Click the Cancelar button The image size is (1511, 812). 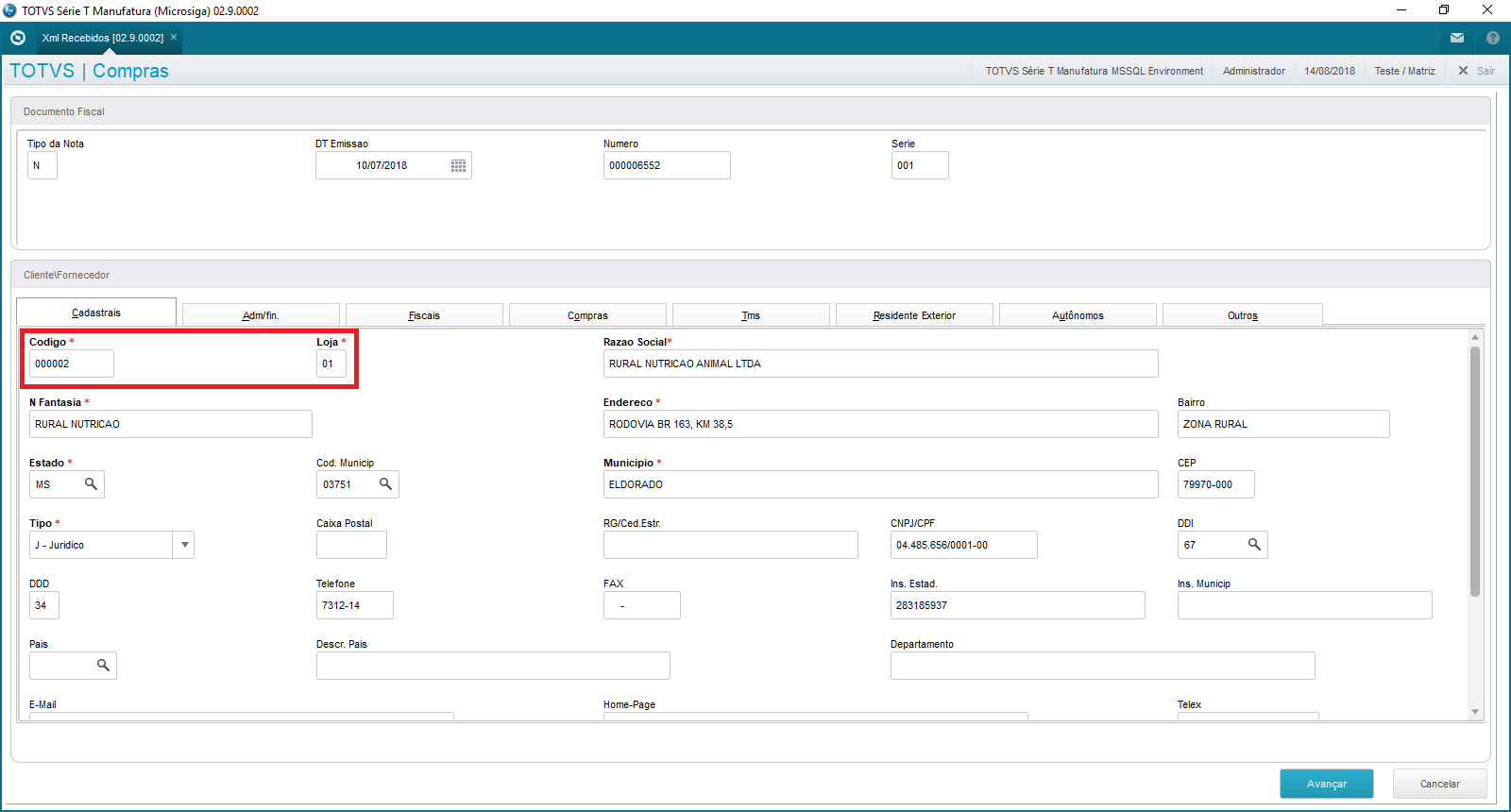1439,784
